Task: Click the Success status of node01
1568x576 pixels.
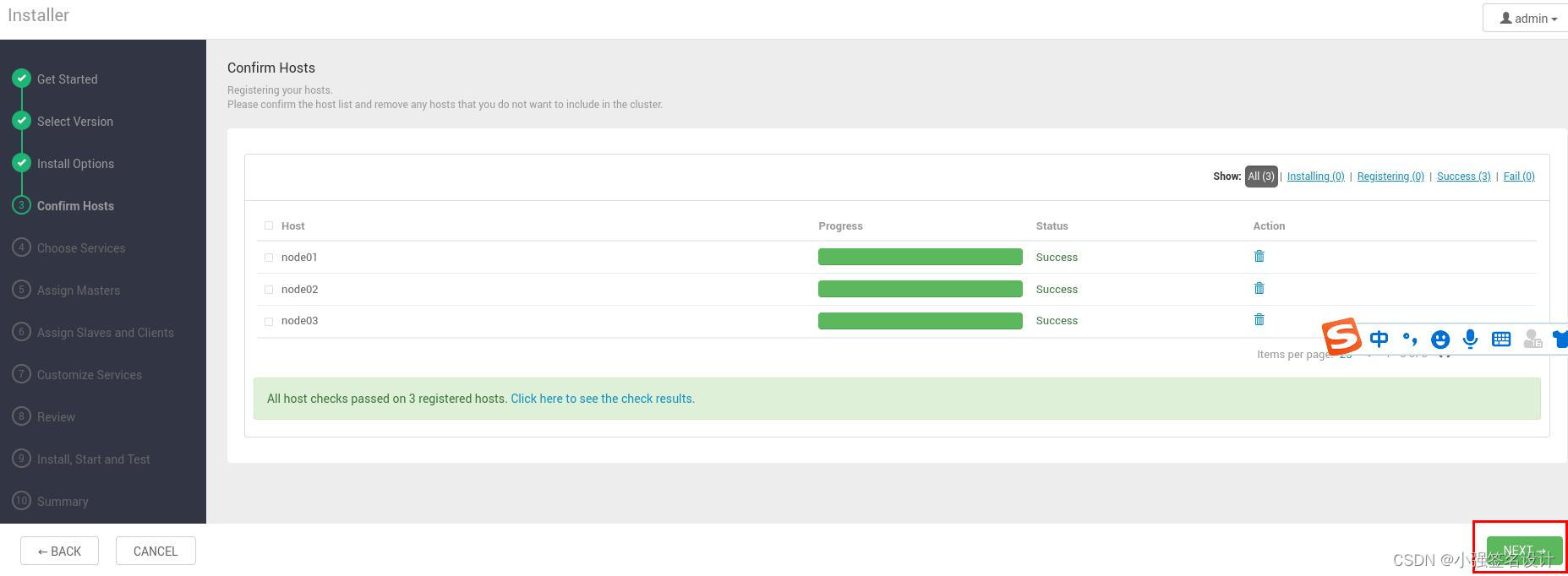Action: pos(1057,257)
